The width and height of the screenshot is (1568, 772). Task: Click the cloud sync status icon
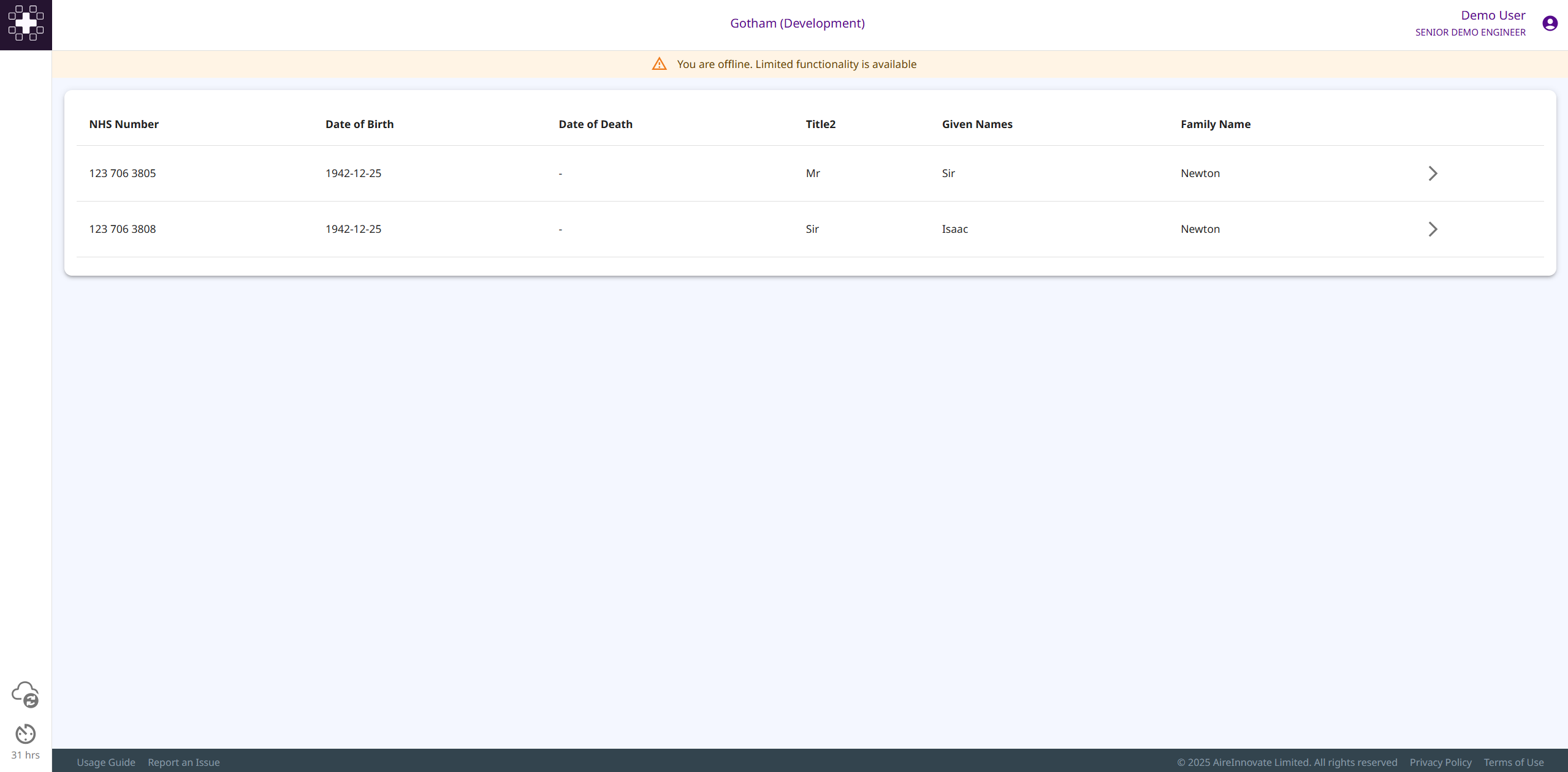[25, 694]
